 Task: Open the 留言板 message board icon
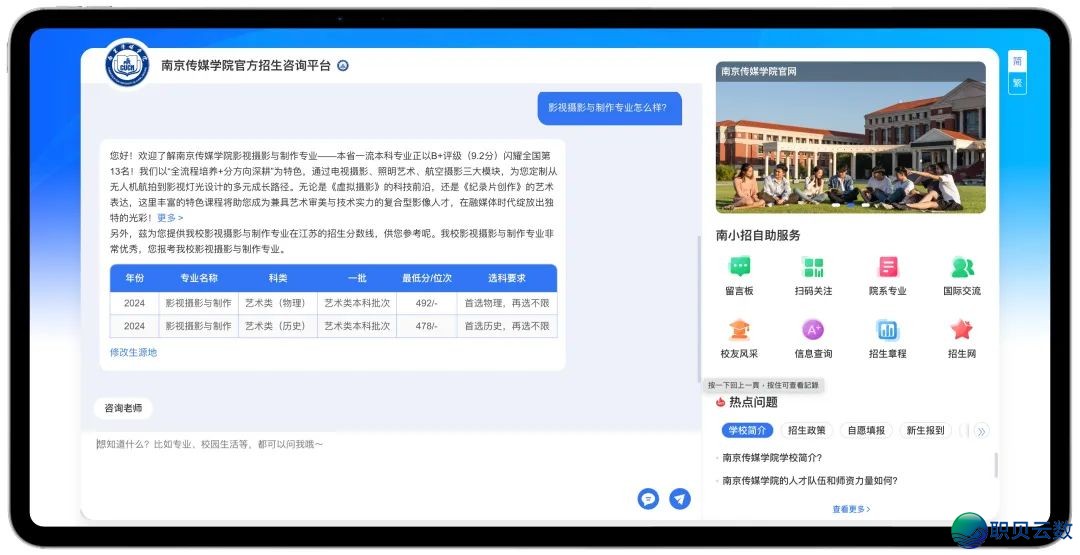740,266
